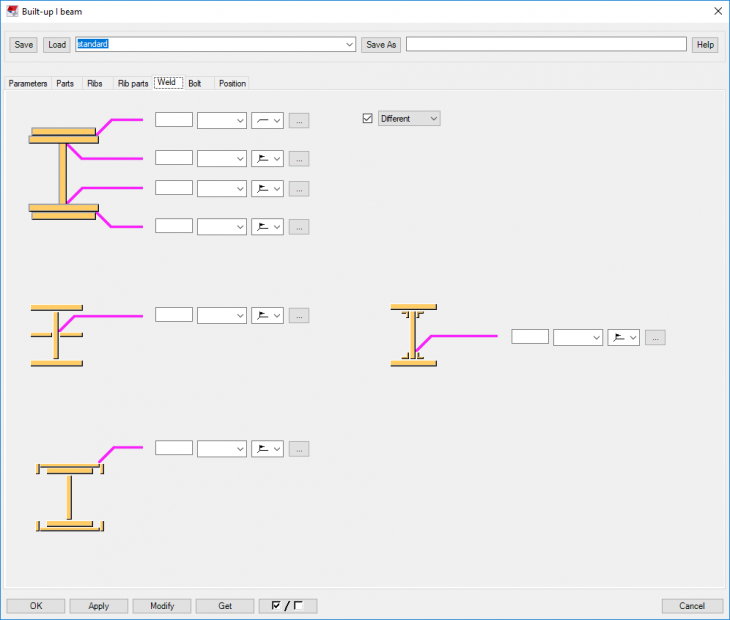The image size is (730, 620).
Task: Click the Save As button
Action: [381, 45]
